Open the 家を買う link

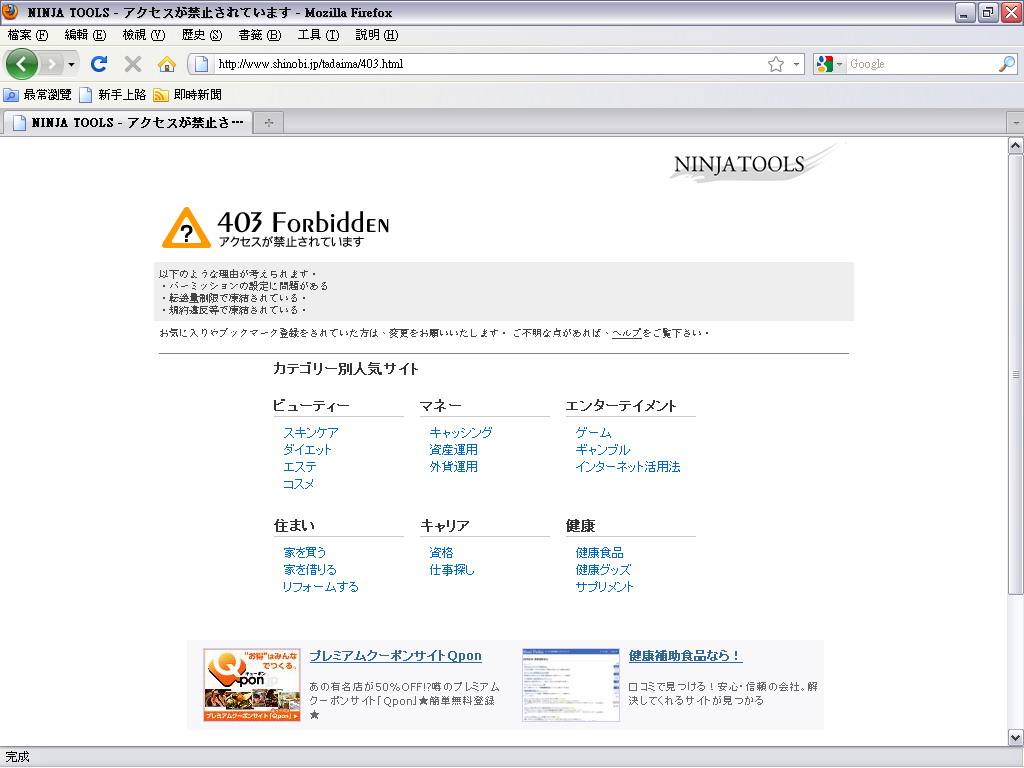tap(305, 552)
